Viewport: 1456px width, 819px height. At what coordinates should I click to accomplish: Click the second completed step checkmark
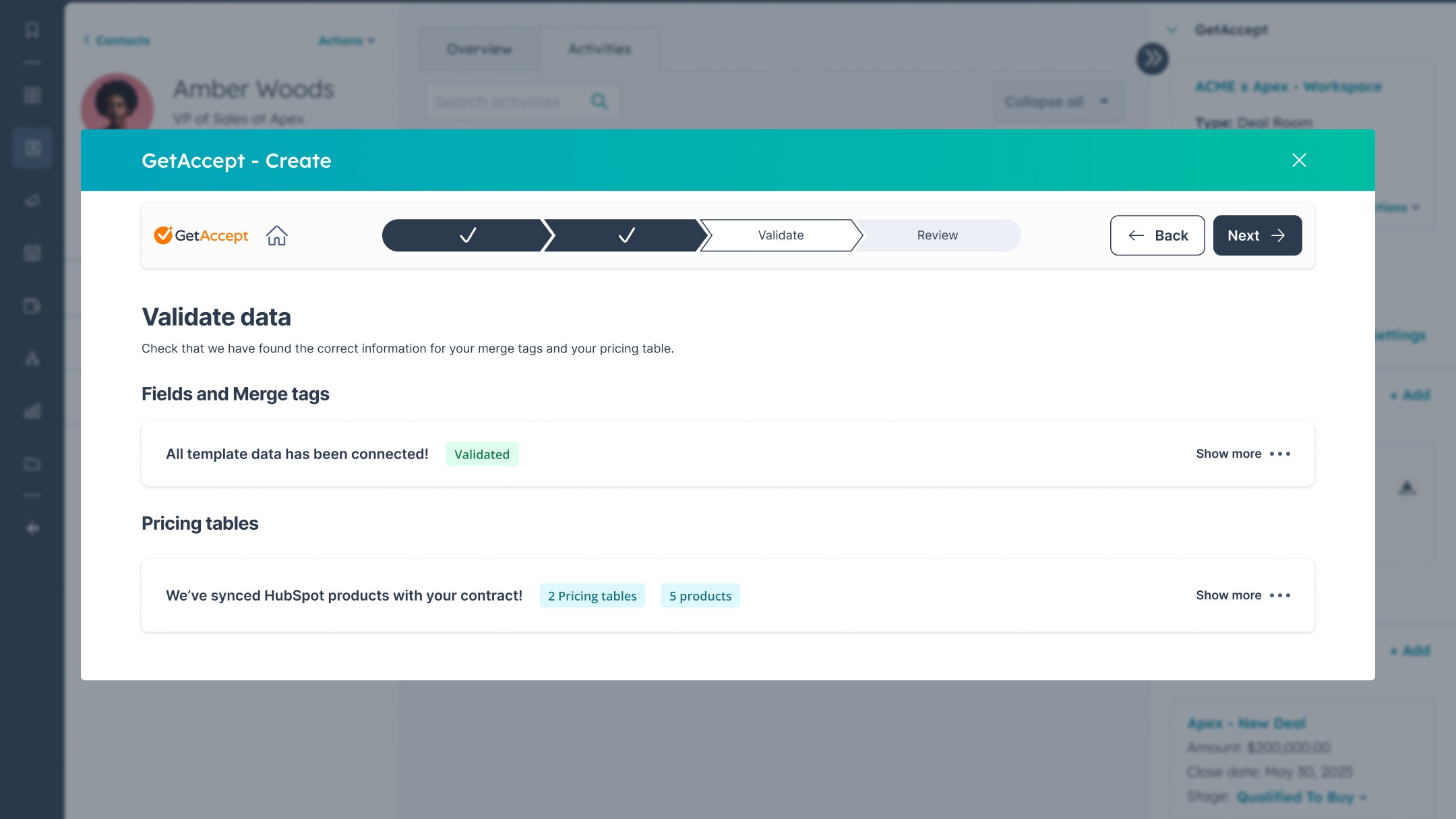[x=626, y=235]
